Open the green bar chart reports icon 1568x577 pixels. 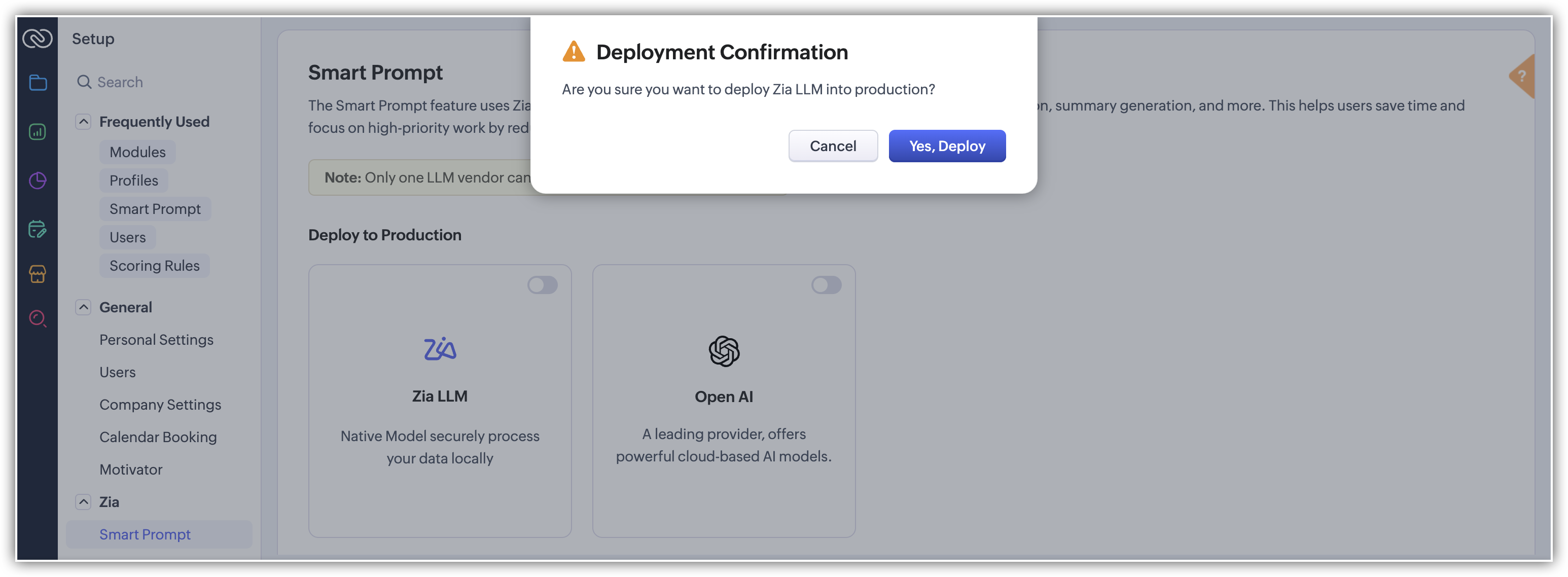tap(38, 131)
